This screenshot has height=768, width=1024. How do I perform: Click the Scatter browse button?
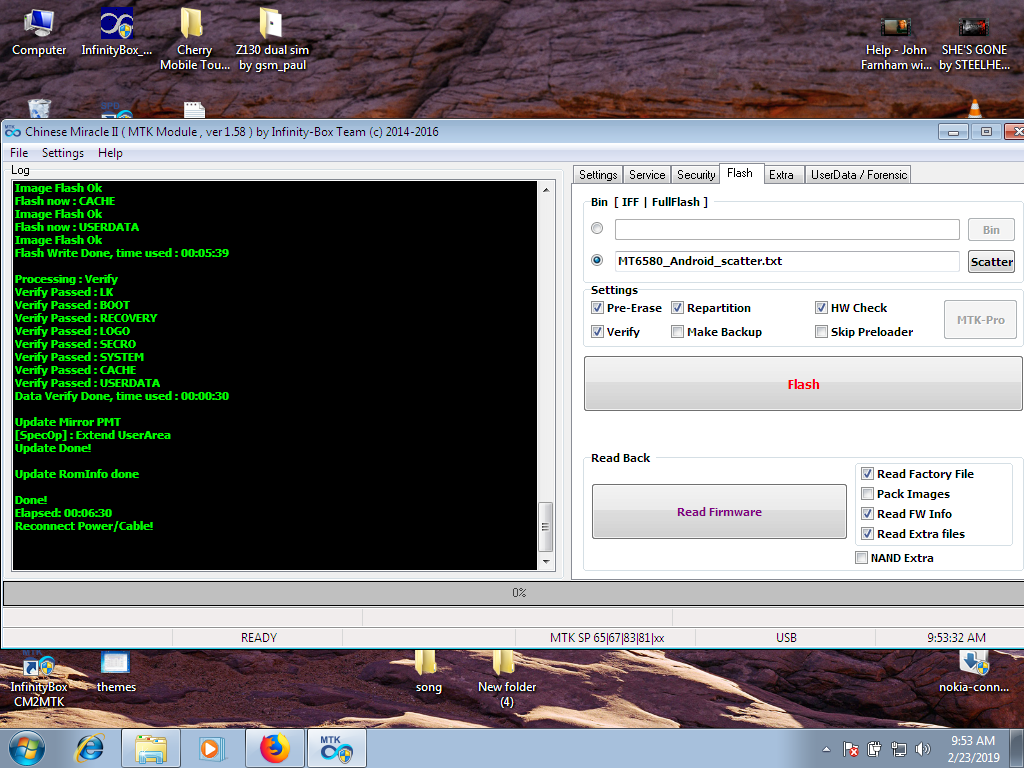(991, 261)
